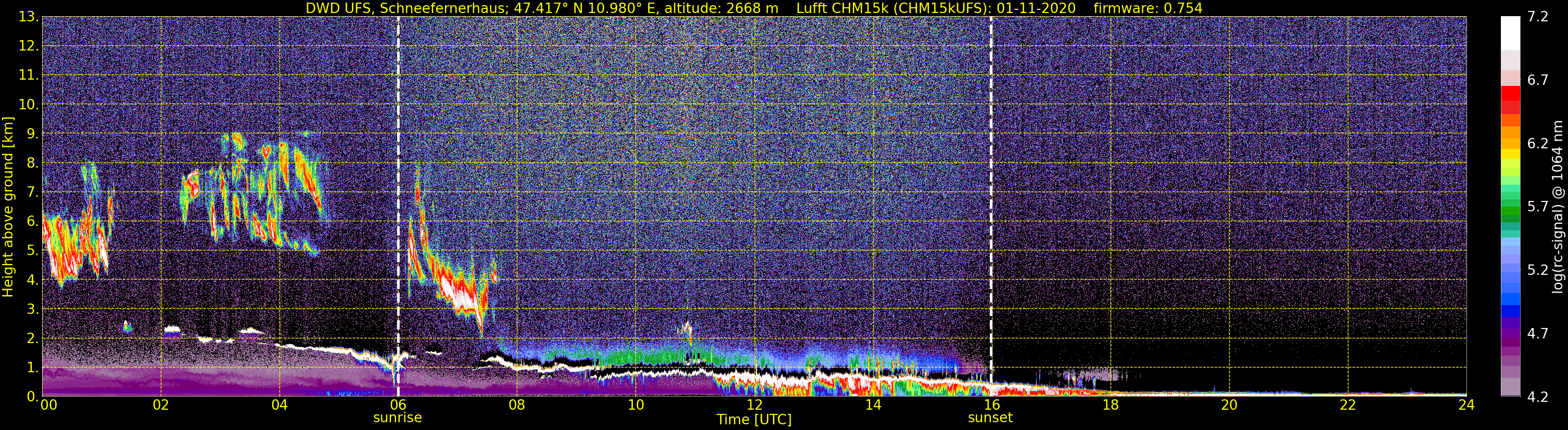Click the '02' time tick label
The image size is (1568, 430).
coord(161,405)
